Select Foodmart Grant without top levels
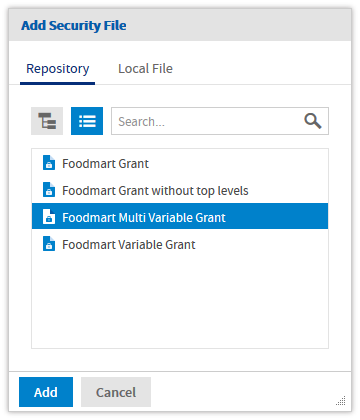This screenshot has width=360, height=420. [x=180, y=190]
